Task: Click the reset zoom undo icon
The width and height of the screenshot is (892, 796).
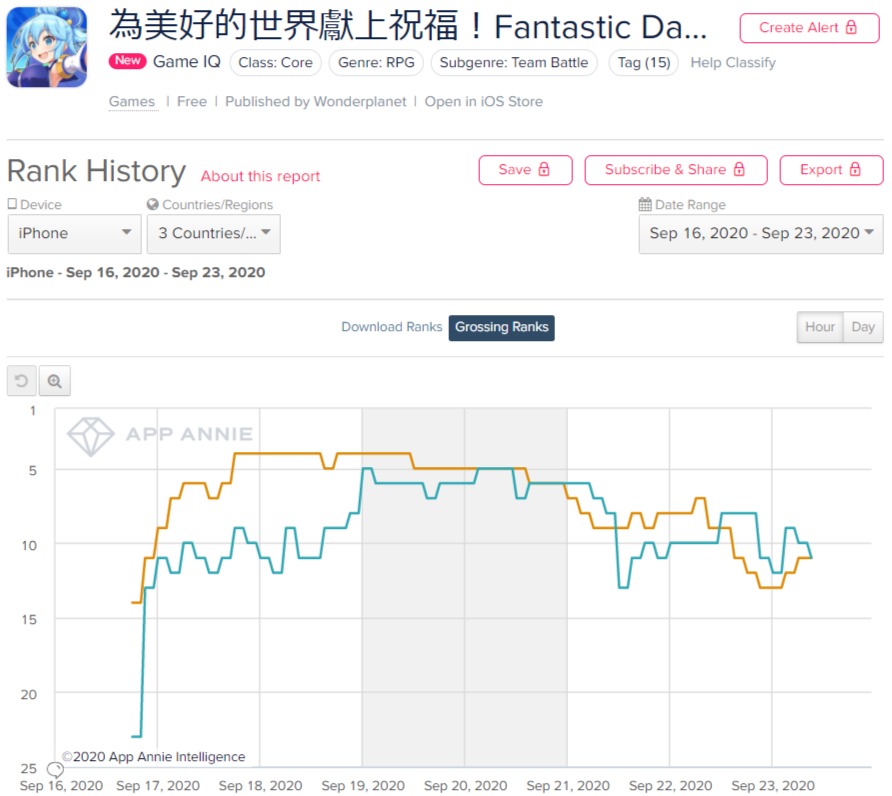Action: [x=22, y=381]
